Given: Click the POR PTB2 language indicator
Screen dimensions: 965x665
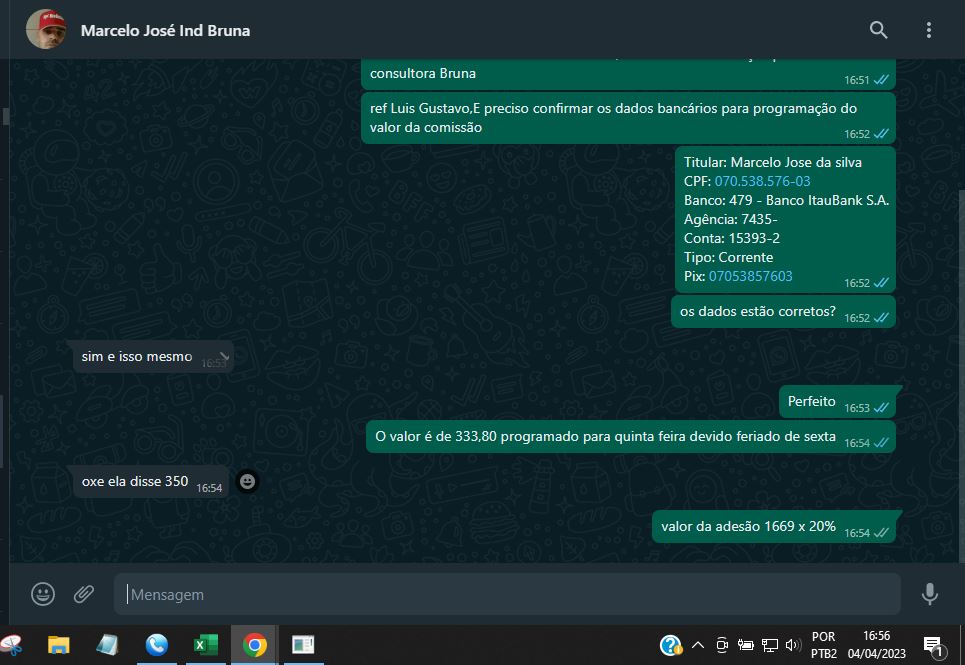Looking at the screenshot, I should [x=823, y=645].
